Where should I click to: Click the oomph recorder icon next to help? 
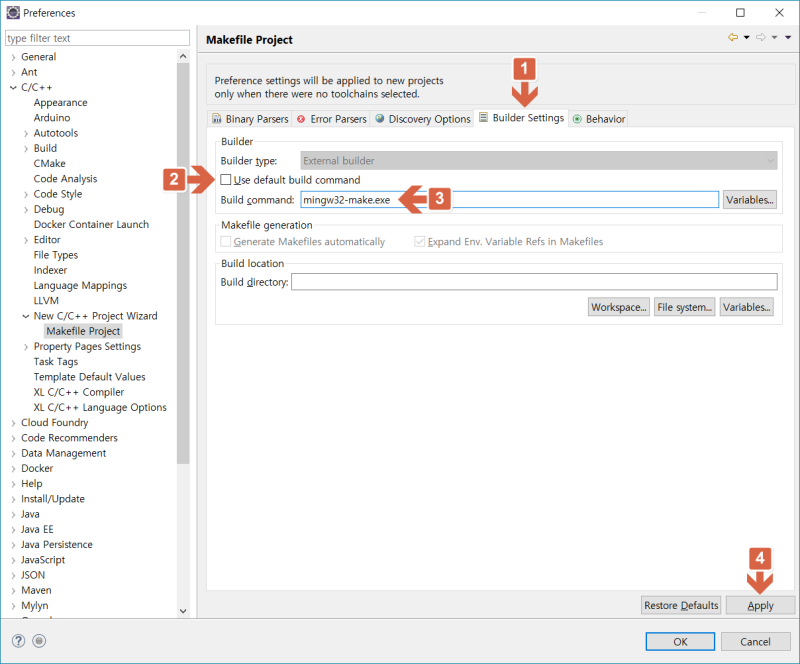(39, 641)
